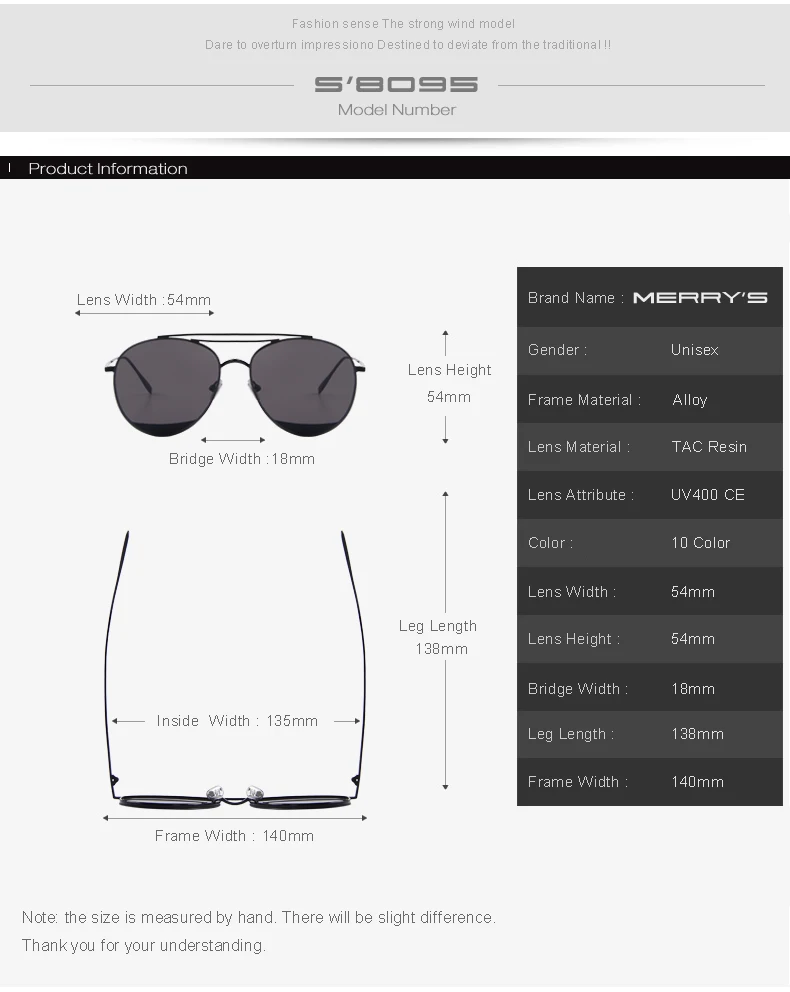Screen dimensions: 790x992
Task: Click the 'Frame Width : 140mm' diagram label
Action: pos(234,836)
